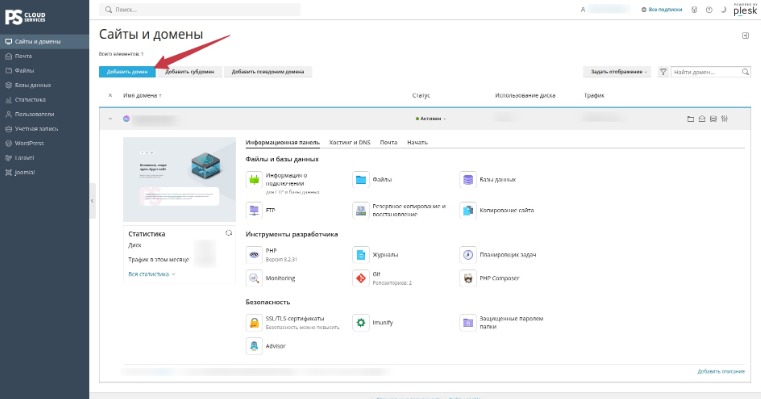Open the PHP settings icon
Screen dimensions: 761x399
click(x=254, y=254)
